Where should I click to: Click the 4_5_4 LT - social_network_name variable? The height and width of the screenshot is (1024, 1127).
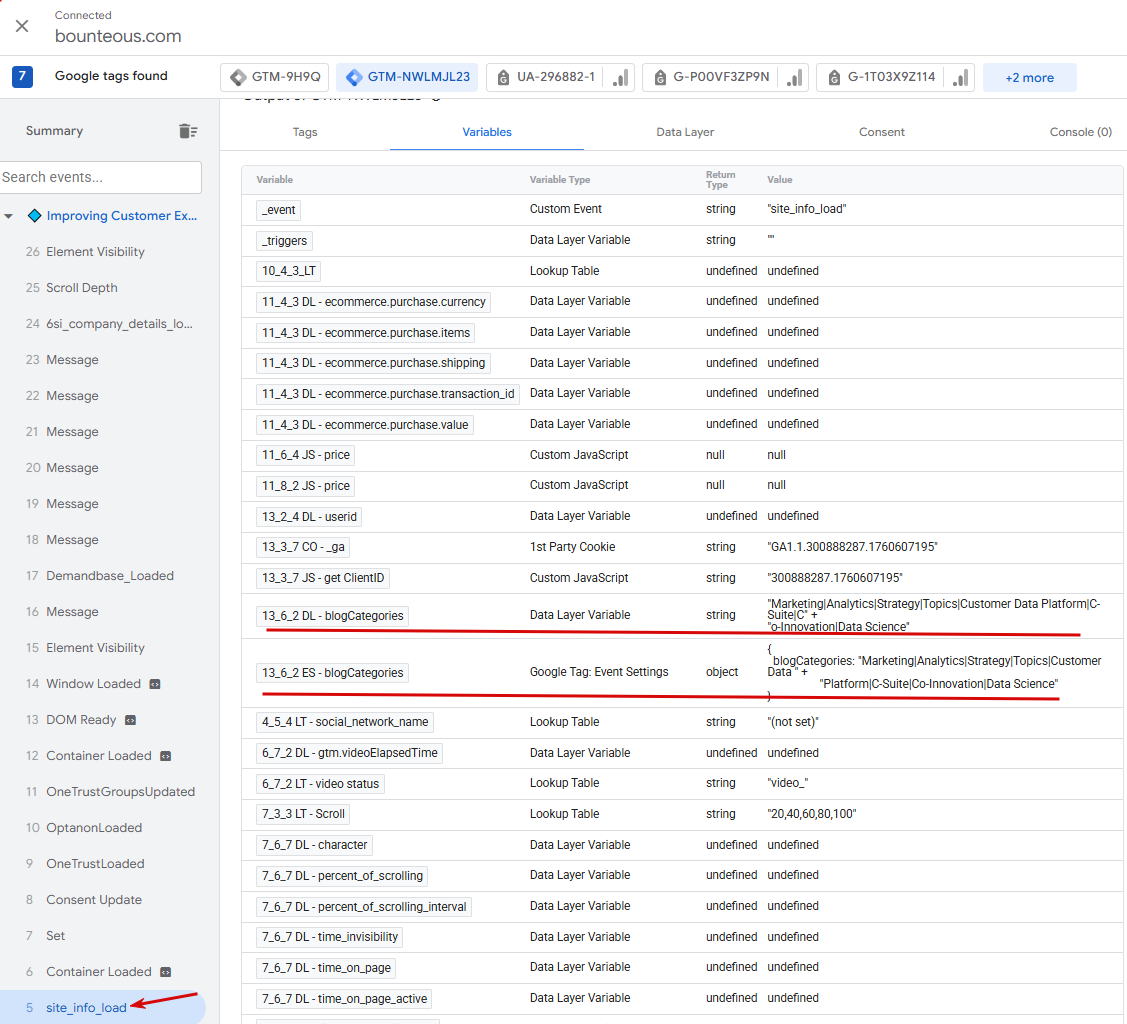coord(345,721)
